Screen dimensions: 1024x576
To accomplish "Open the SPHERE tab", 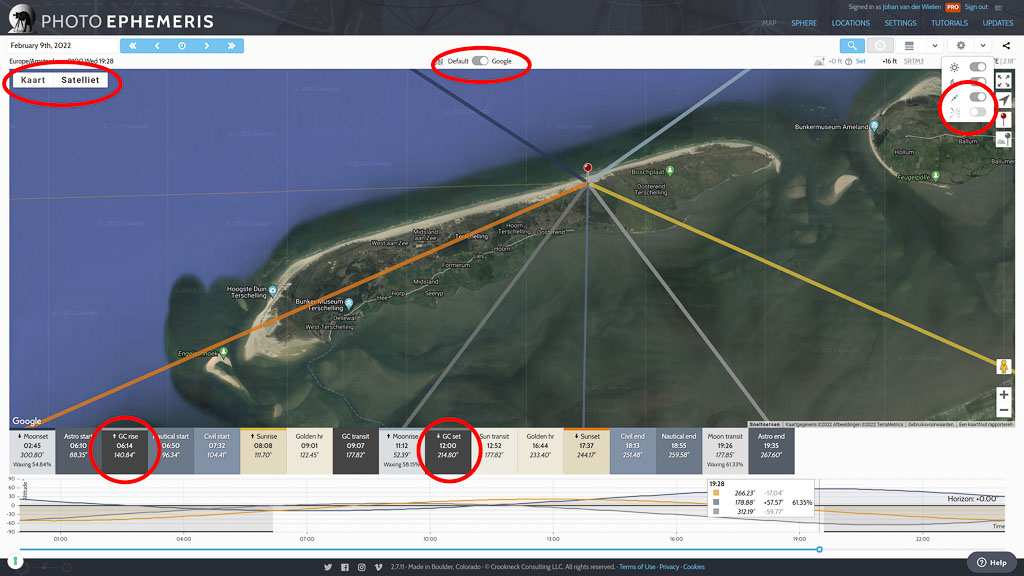I will (x=804, y=23).
